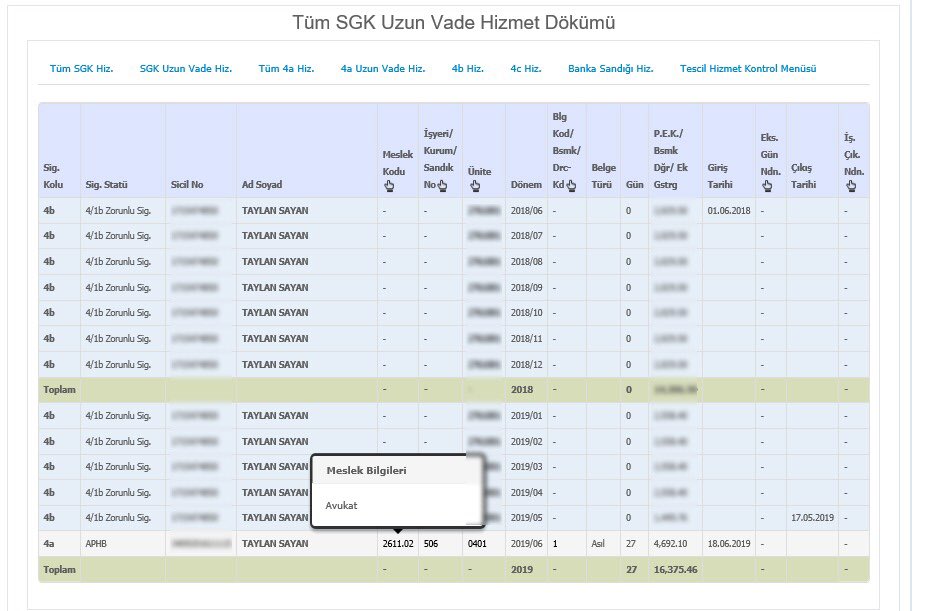Click hand icon under Eks. Gün Ndn.
Image resolution: width=945 pixels, height=611 pixels.
766,185
